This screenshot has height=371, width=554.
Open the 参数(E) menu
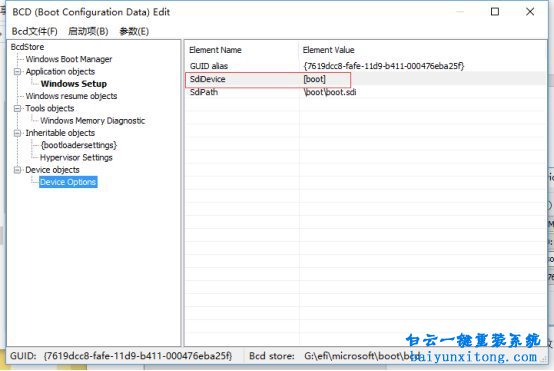pos(134,31)
